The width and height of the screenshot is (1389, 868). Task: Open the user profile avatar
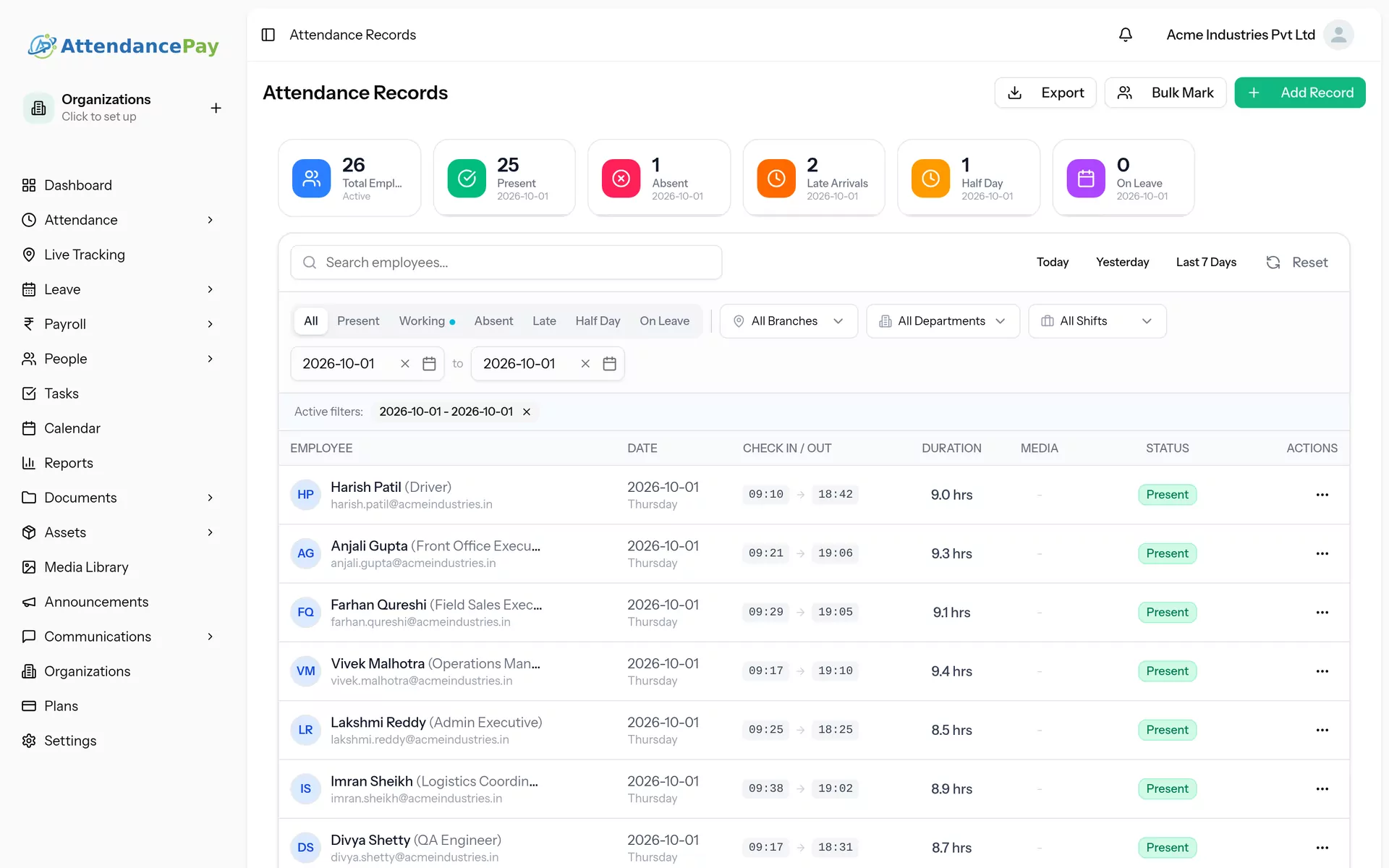pos(1338,35)
